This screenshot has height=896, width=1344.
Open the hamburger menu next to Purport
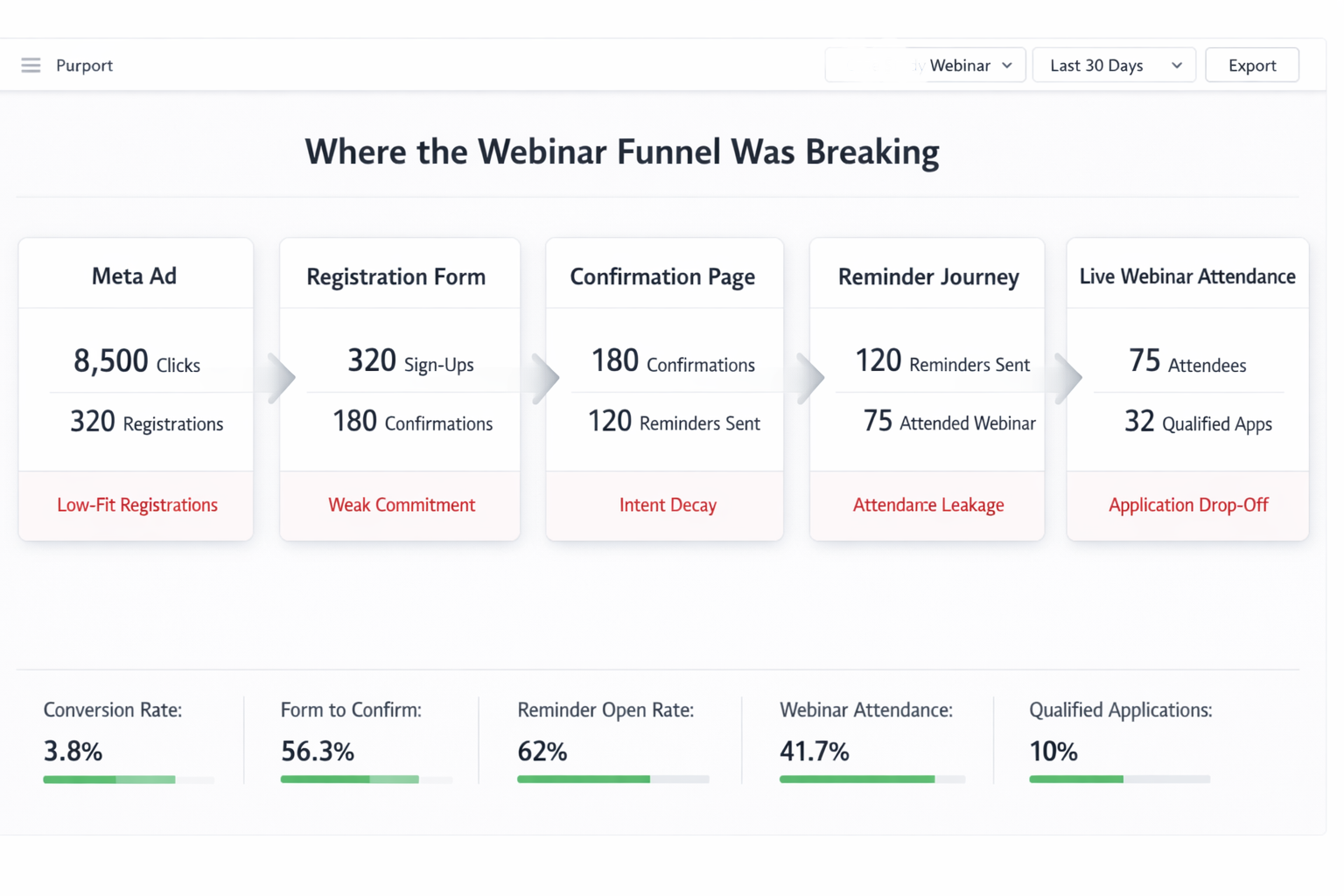tap(31, 66)
